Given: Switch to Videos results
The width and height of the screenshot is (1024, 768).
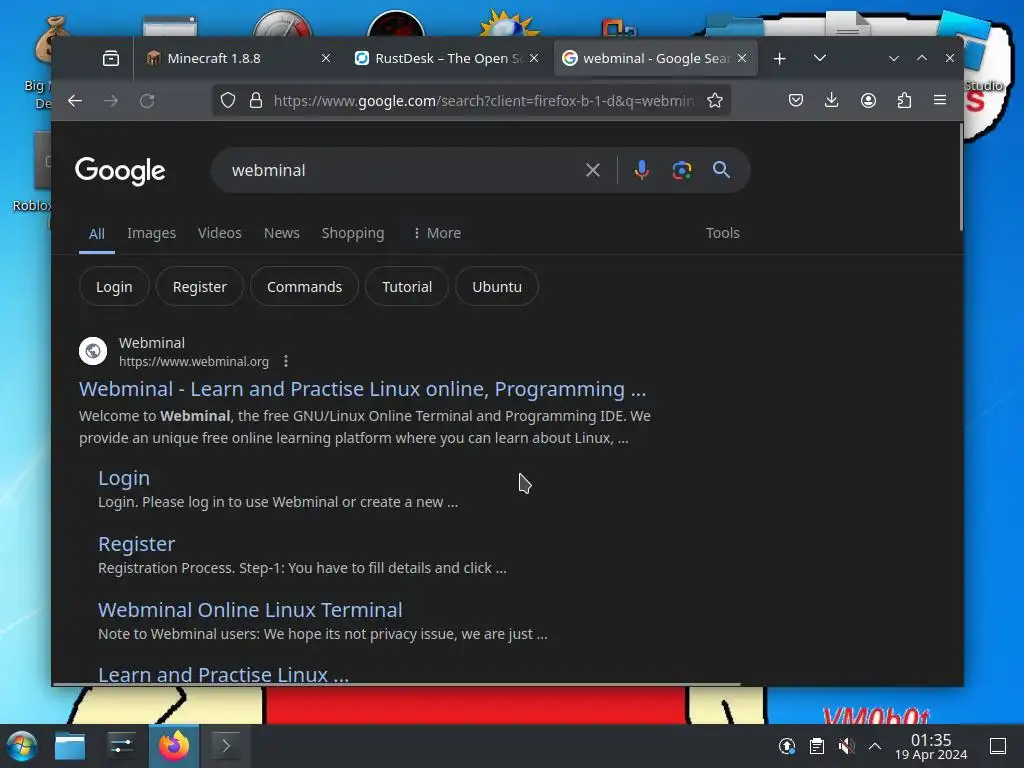Looking at the screenshot, I should pos(219,233).
